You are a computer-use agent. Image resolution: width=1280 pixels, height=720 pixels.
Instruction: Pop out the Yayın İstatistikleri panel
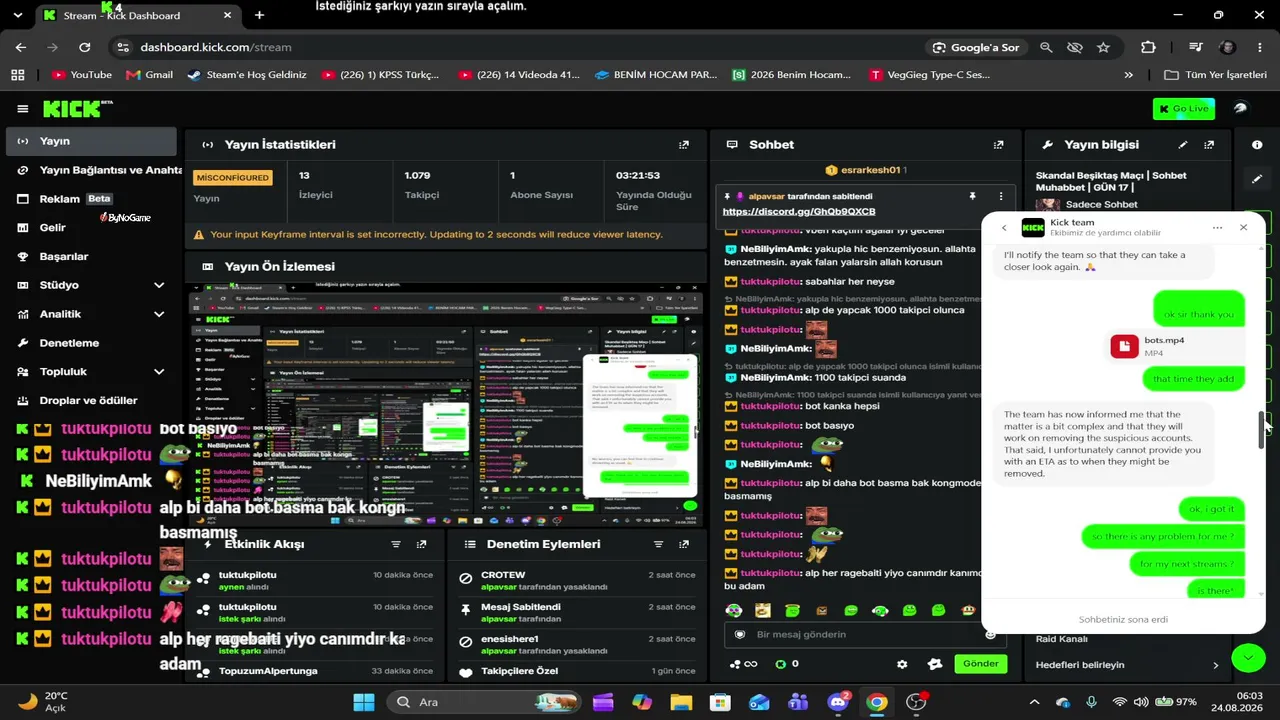coord(684,145)
